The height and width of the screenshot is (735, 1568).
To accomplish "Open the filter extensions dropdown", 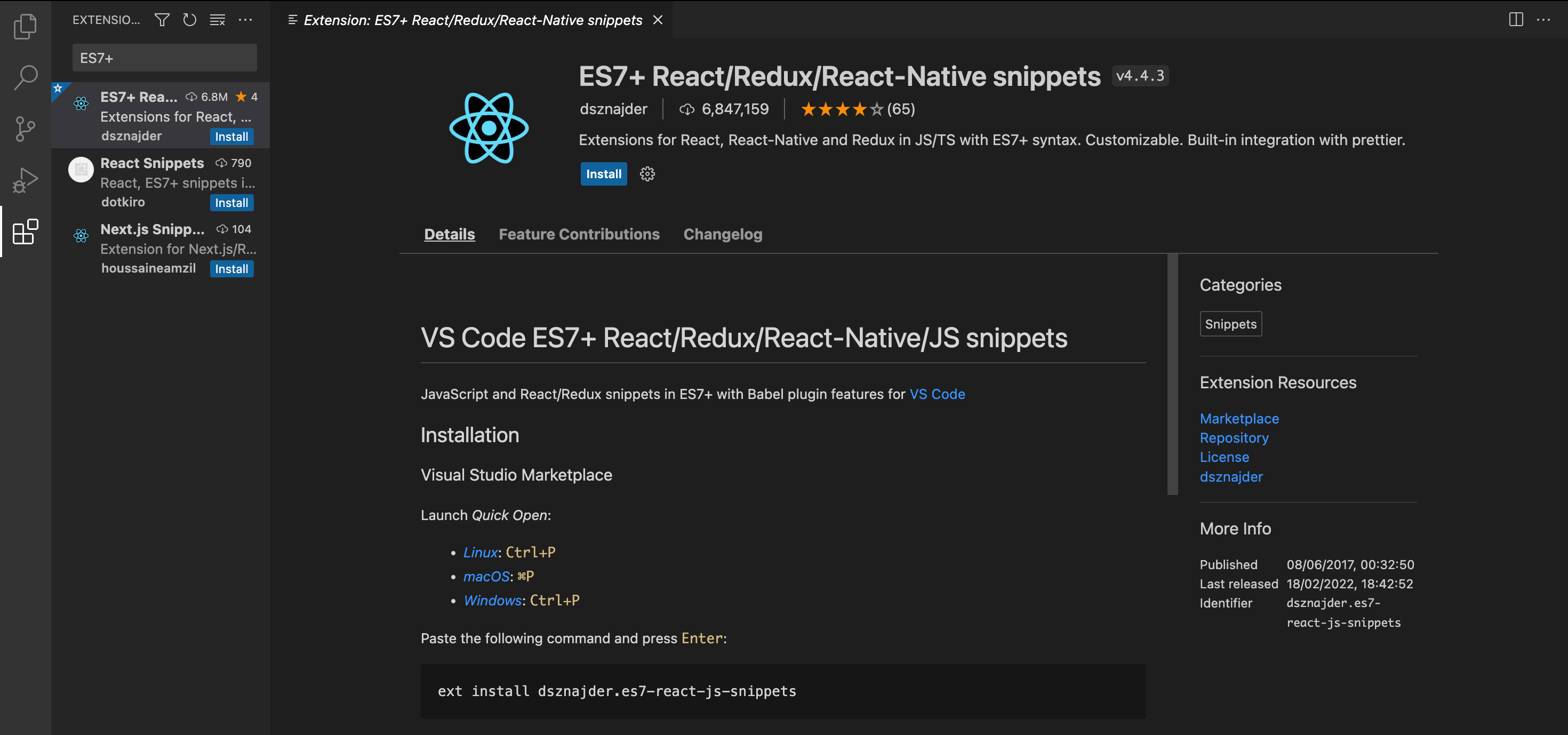I will [x=161, y=20].
